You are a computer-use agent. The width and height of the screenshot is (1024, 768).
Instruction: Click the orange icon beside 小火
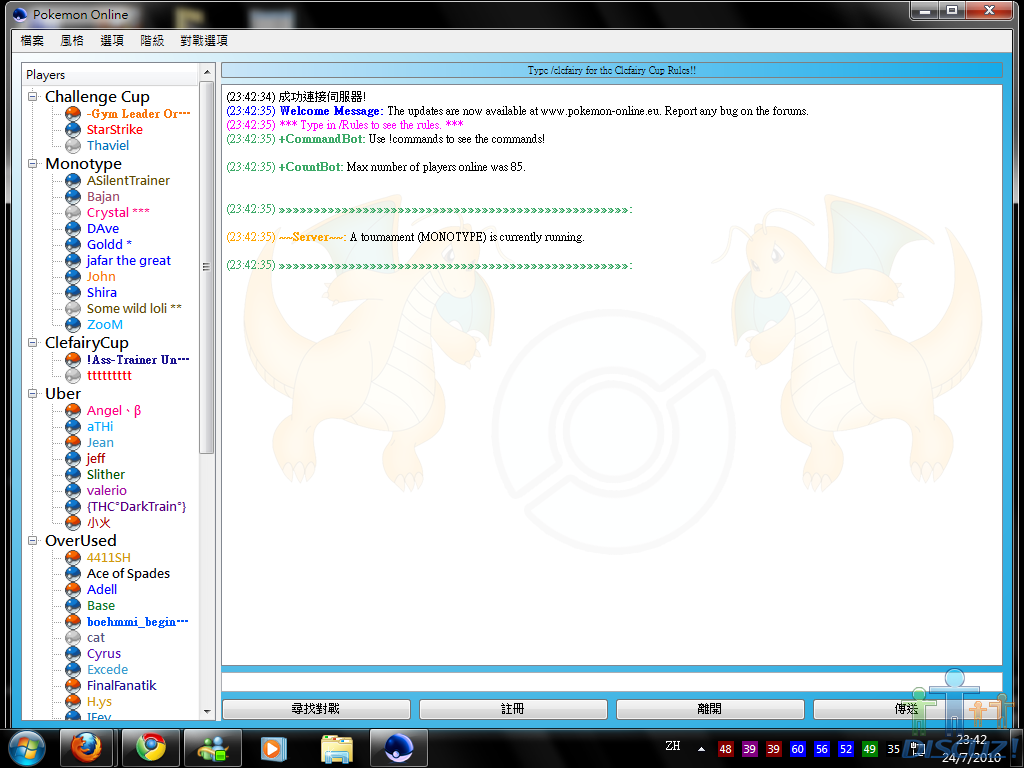click(x=73, y=522)
